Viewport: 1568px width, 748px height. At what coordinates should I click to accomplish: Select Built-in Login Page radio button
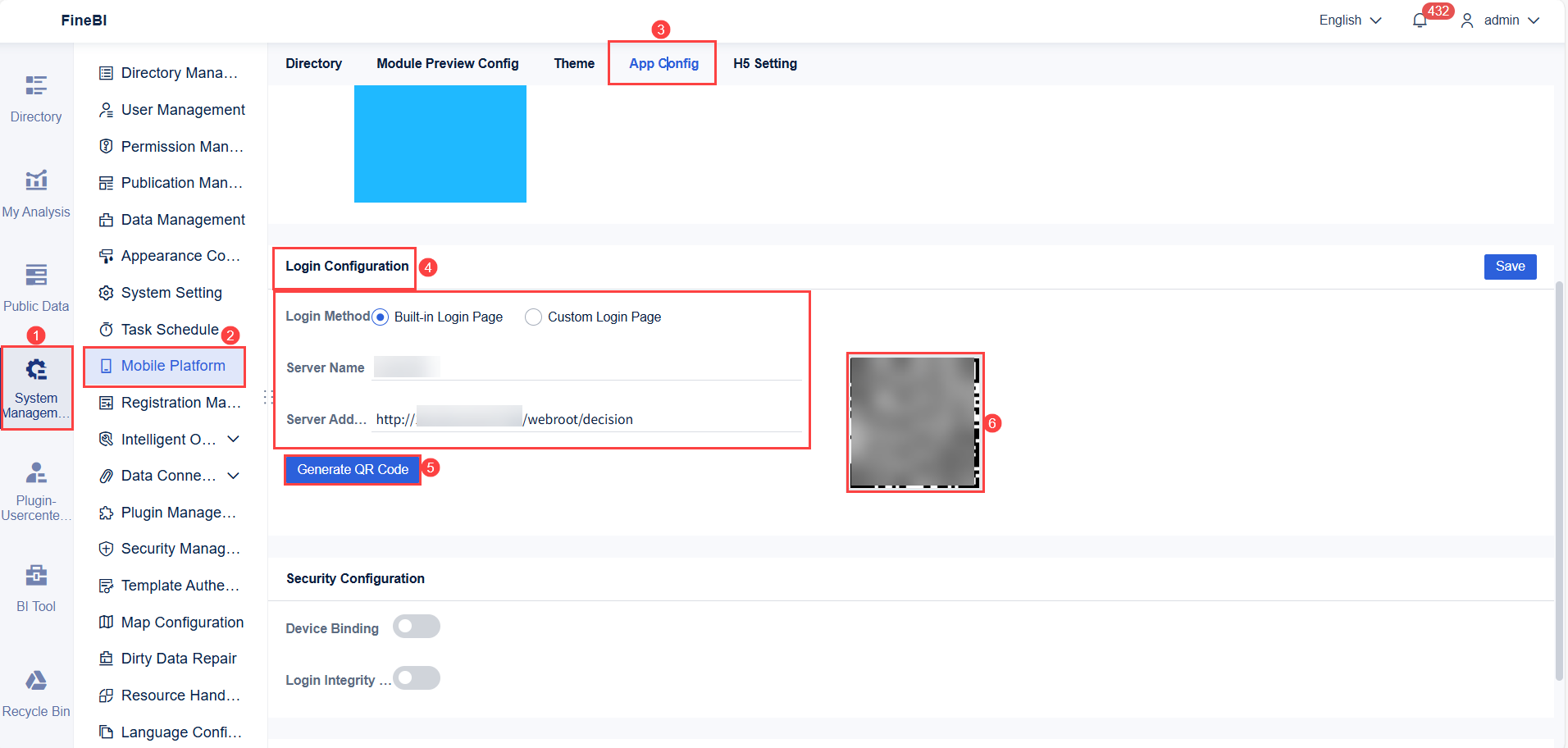click(380, 317)
